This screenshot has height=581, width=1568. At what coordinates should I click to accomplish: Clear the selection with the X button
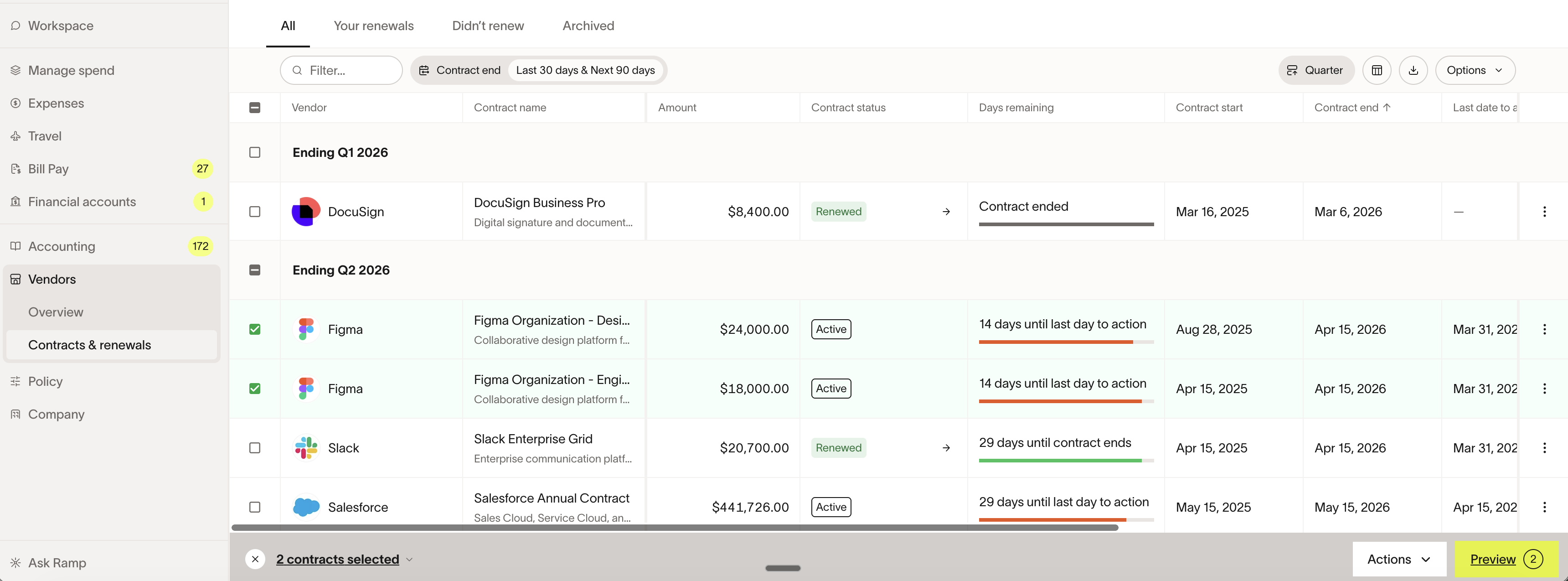pos(255,559)
